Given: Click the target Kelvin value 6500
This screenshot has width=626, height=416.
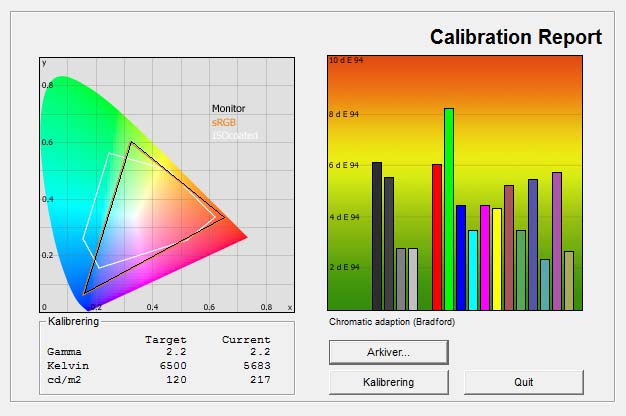Looking at the screenshot, I should click(x=173, y=366).
